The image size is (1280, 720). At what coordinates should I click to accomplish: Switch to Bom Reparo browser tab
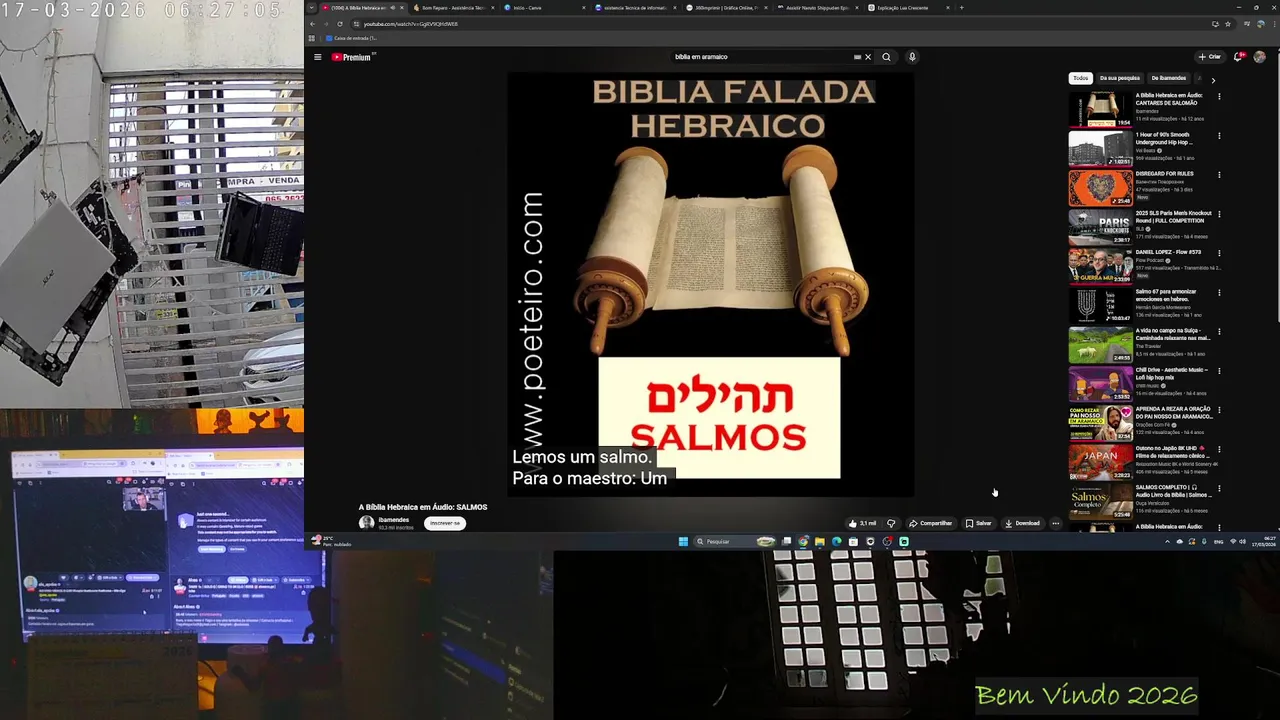pyautogui.click(x=454, y=7)
